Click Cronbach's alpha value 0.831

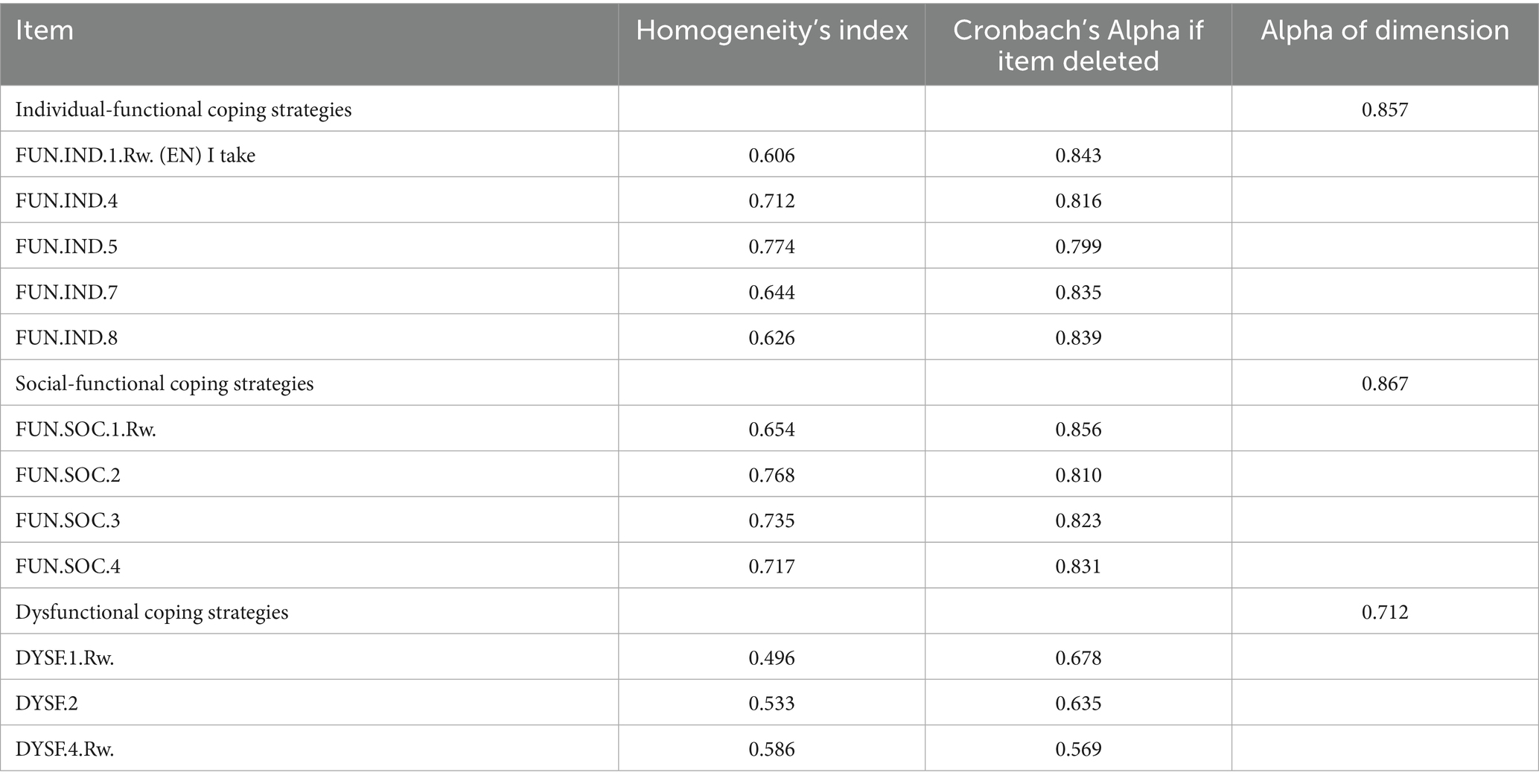click(1078, 567)
